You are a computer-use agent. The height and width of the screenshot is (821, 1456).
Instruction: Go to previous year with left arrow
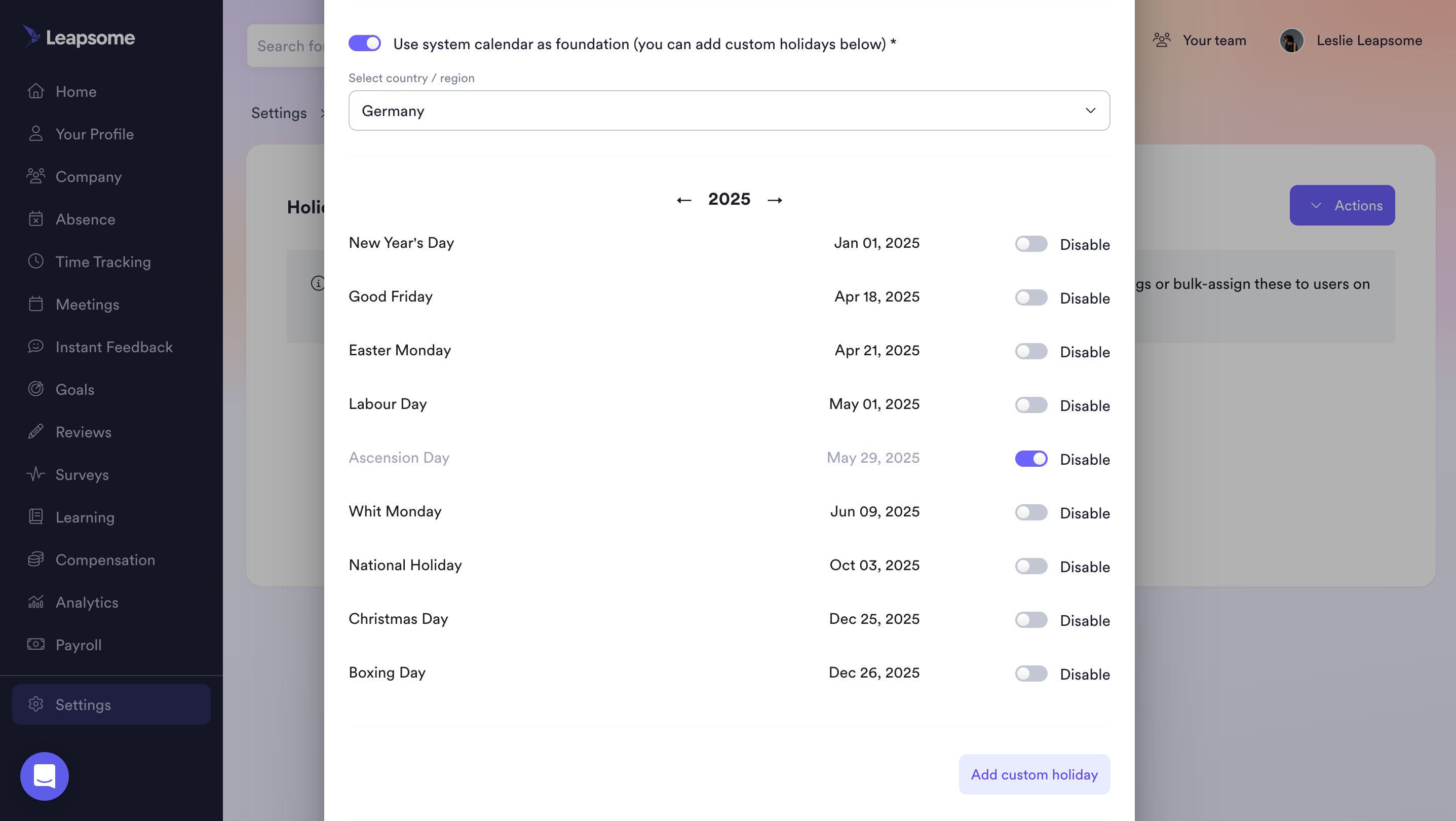[684, 200]
